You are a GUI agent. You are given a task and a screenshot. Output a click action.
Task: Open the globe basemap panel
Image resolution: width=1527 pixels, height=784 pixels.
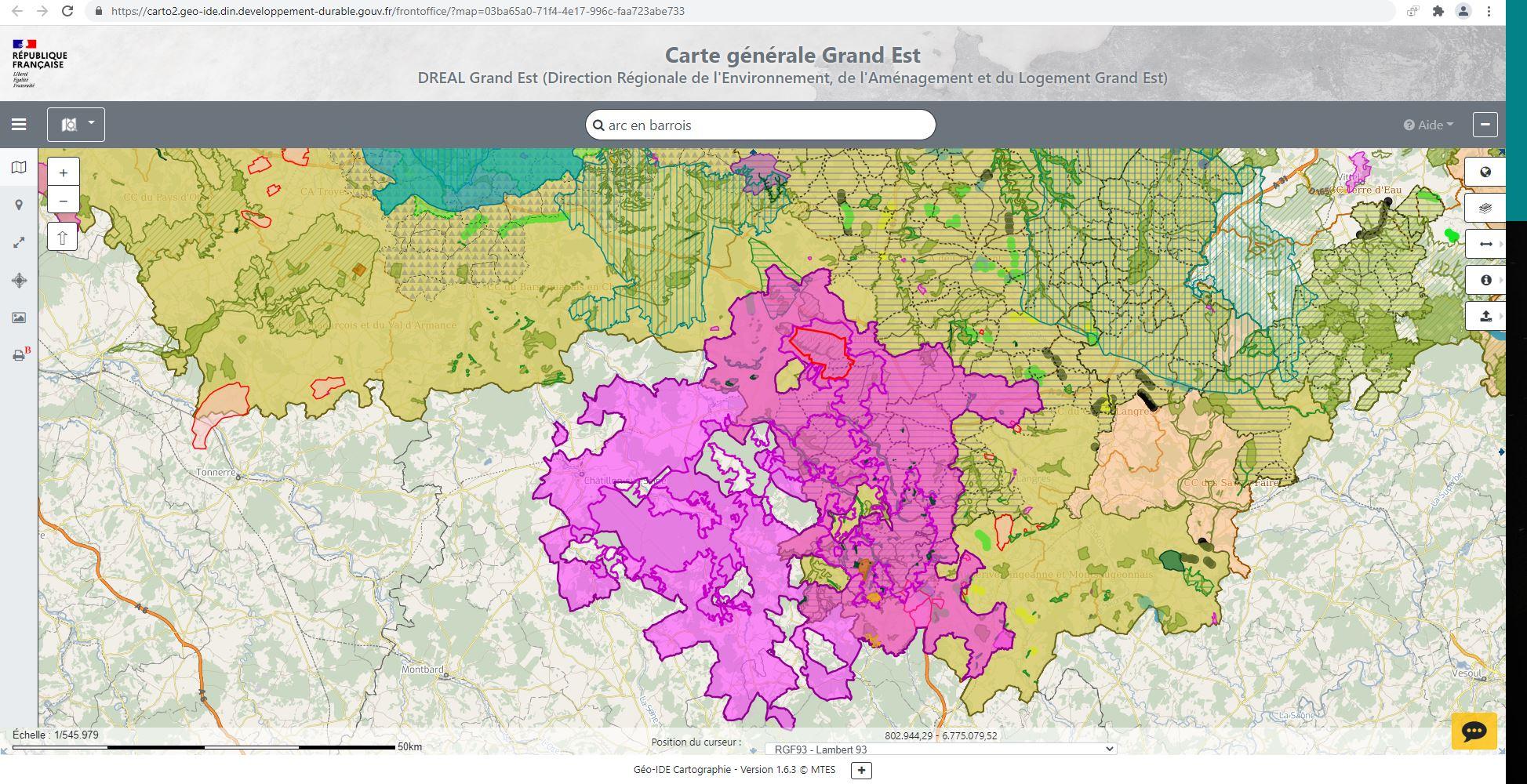[1485, 172]
